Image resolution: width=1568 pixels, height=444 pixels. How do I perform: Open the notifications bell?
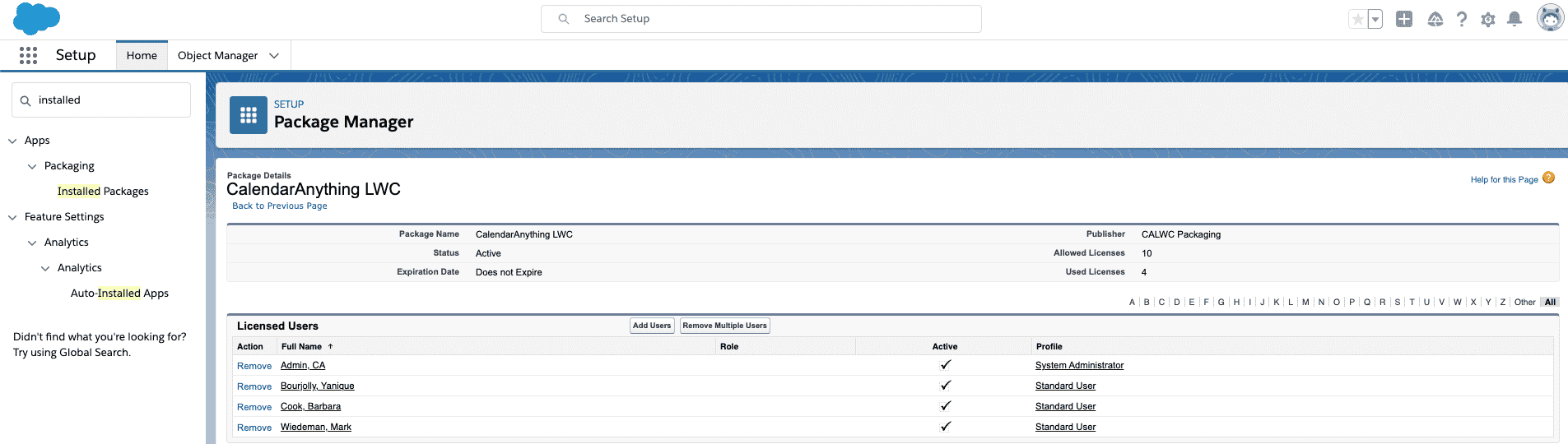(x=1514, y=19)
